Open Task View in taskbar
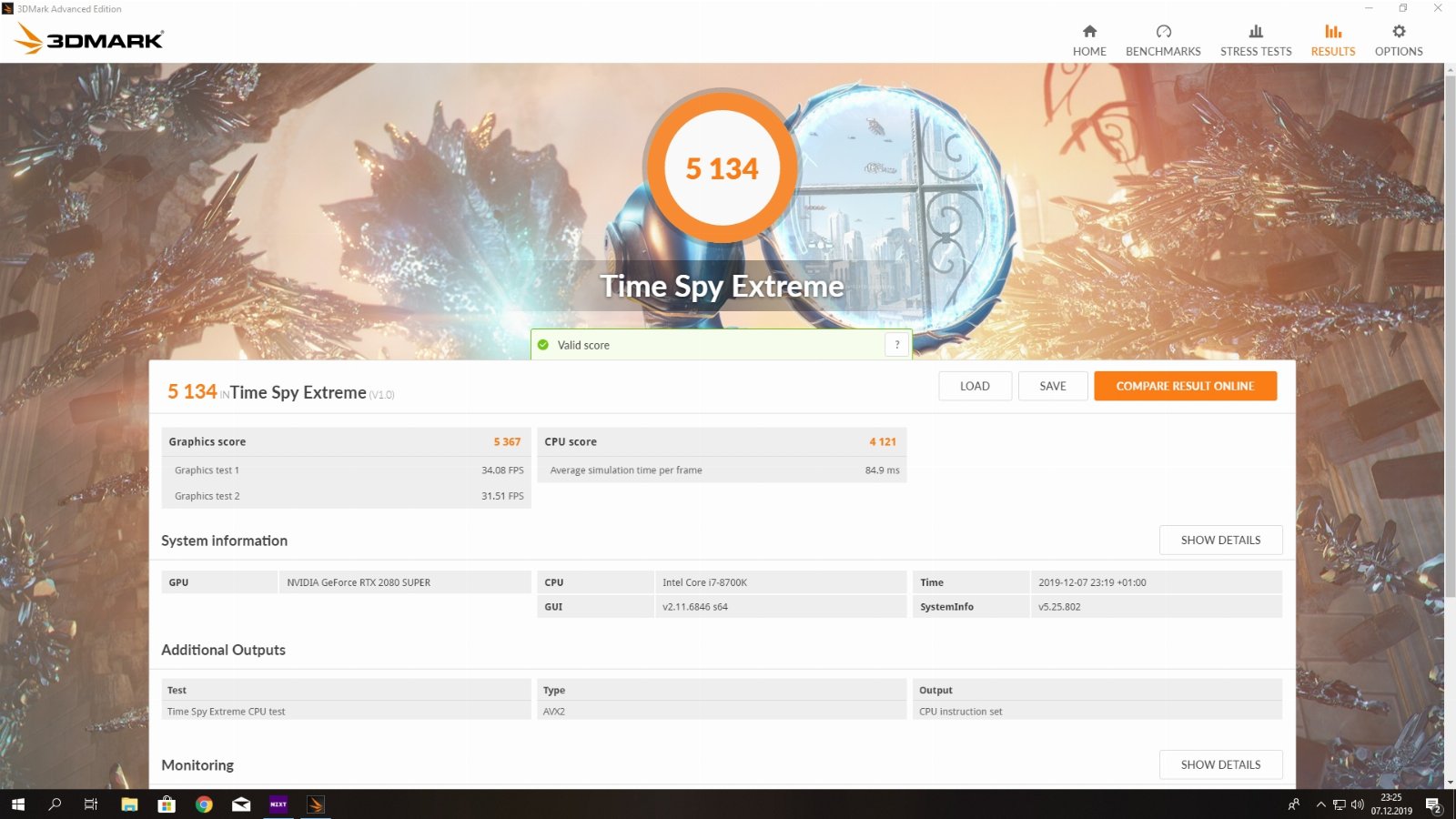This screenshot has height=819, width=1456. [91, 804]
